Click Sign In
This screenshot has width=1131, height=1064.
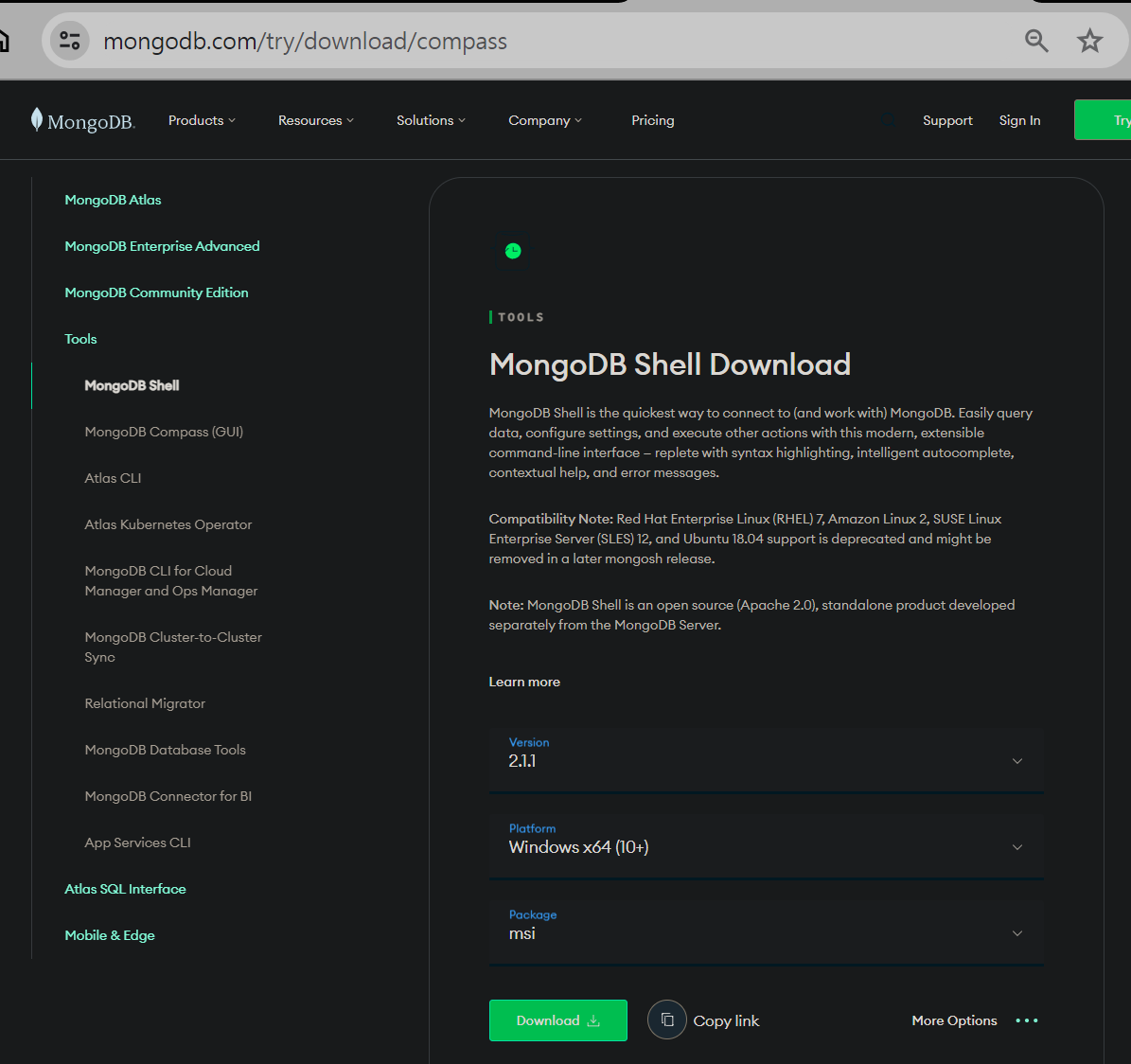[x=1019, y=120]
